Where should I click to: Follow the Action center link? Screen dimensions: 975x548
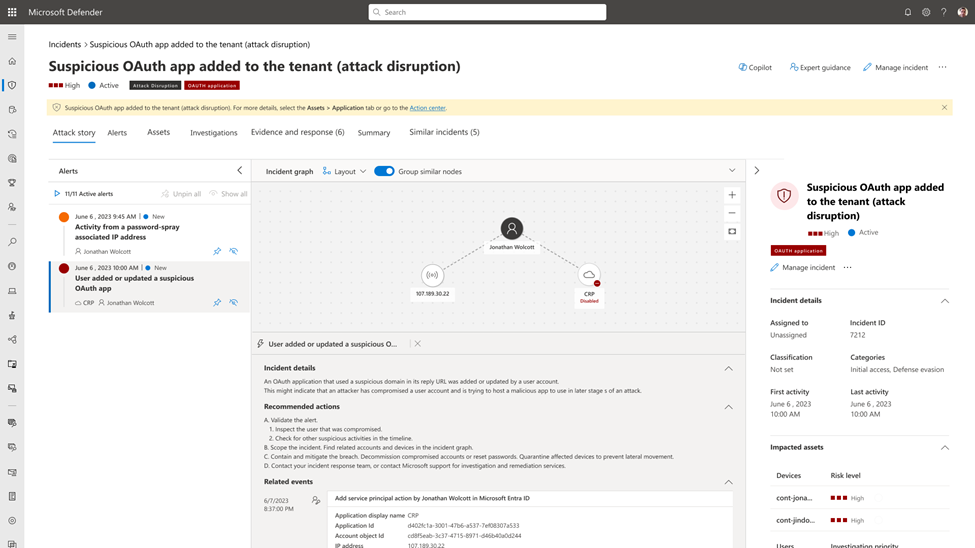pyautogui.click(x=427, y=108)
